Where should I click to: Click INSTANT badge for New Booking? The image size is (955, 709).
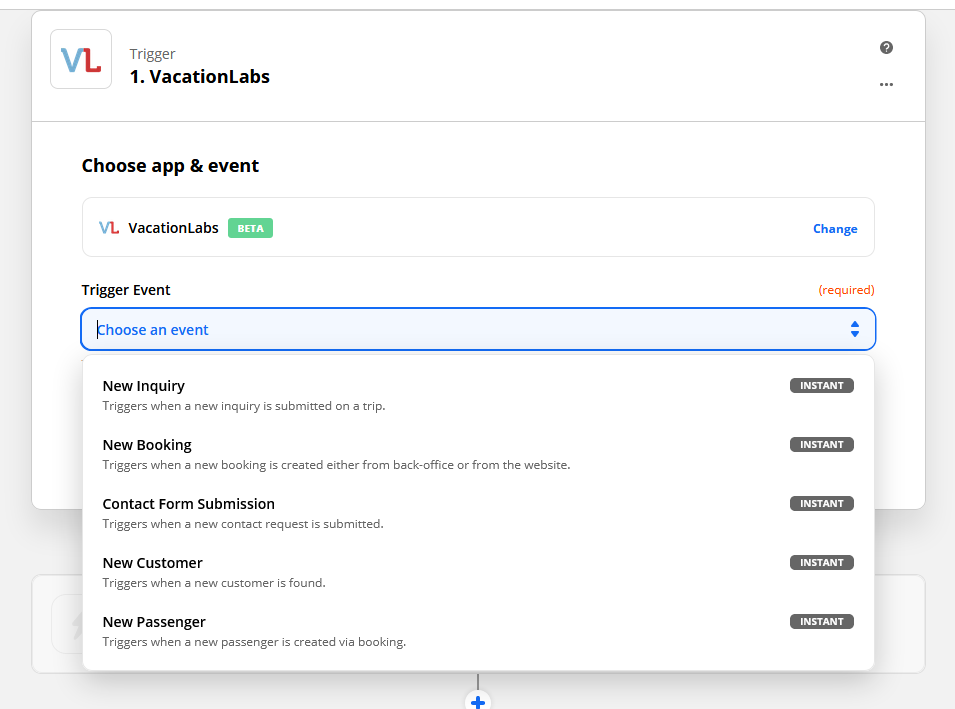822,445
